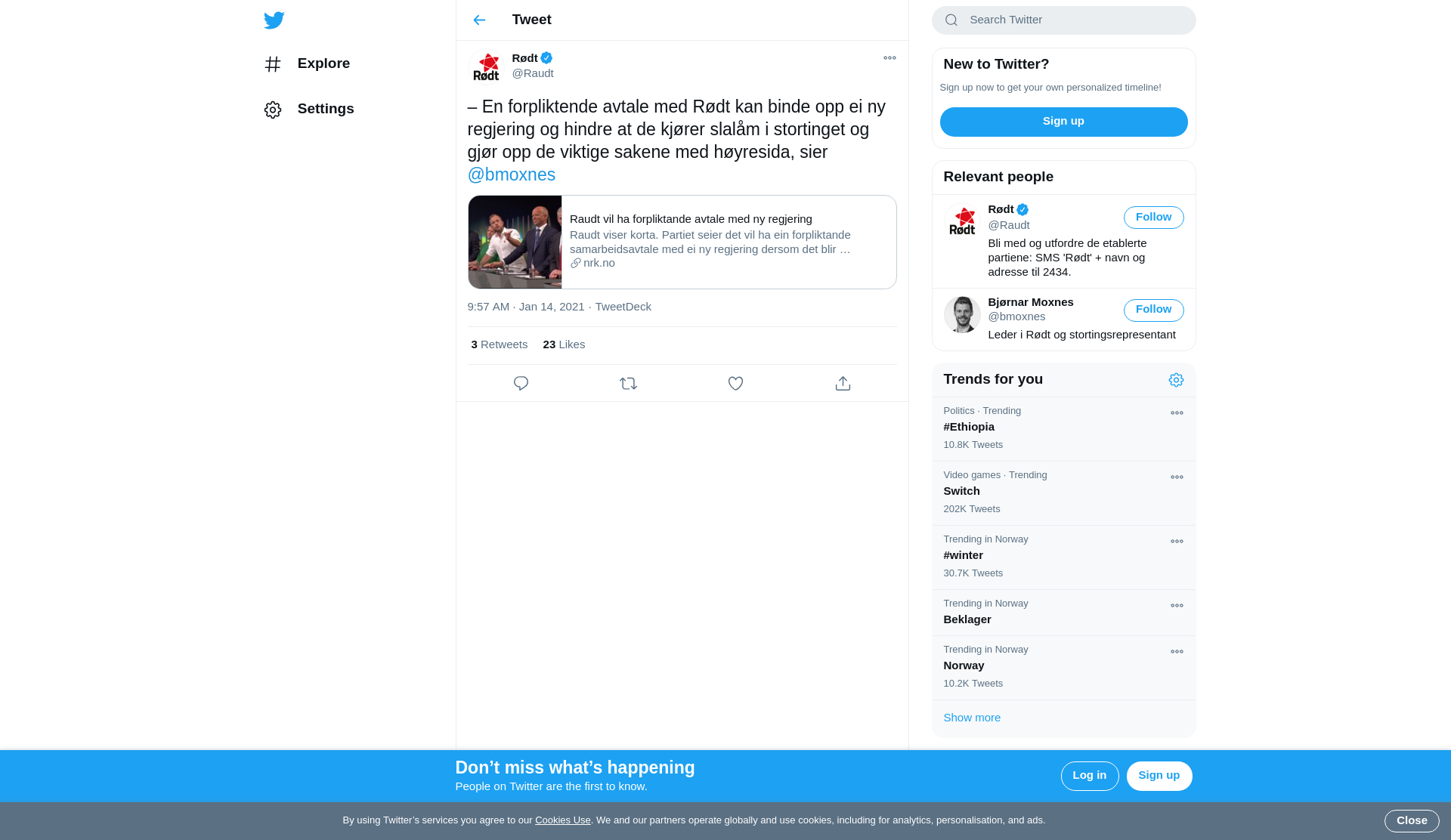This screenshot has height=840, width=1451.
Task: Open the tweet's more options menu
Action: (x=889, y=58)
